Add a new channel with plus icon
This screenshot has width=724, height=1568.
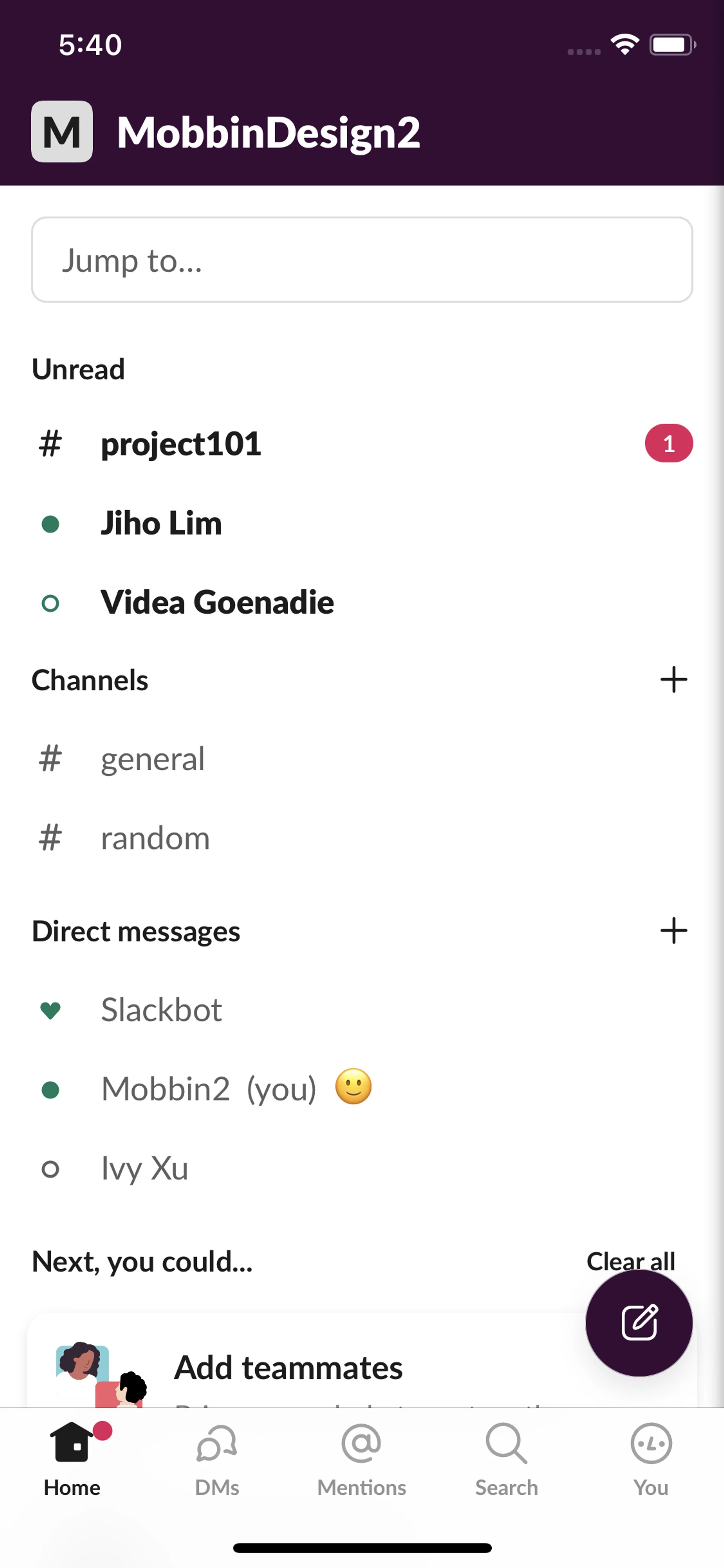tap(673, 679)
